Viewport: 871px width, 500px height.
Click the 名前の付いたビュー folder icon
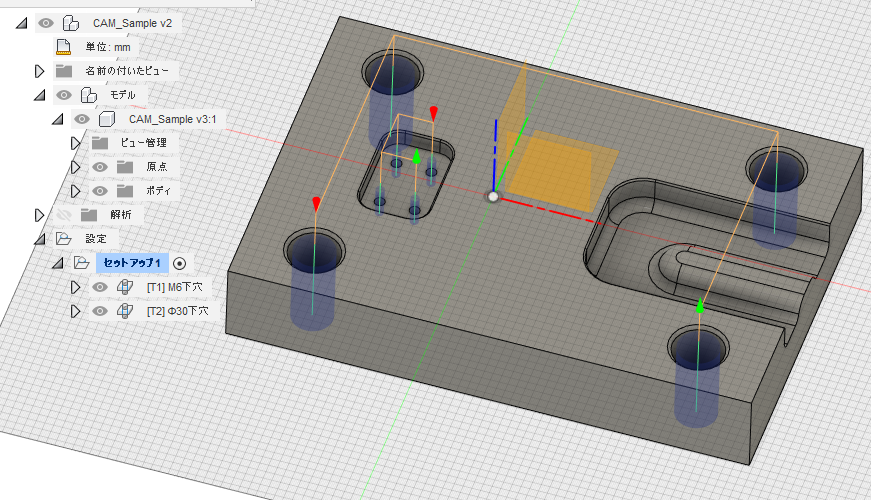pyautogui.click(x=64, y=71)
